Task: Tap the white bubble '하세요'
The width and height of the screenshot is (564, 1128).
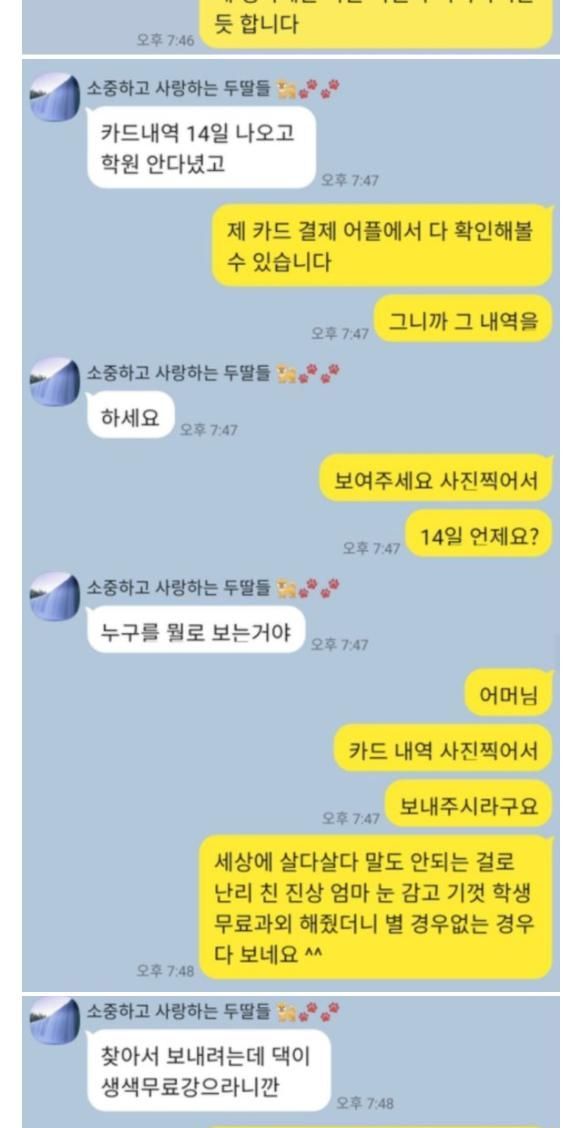Action: tap(130, 415)
